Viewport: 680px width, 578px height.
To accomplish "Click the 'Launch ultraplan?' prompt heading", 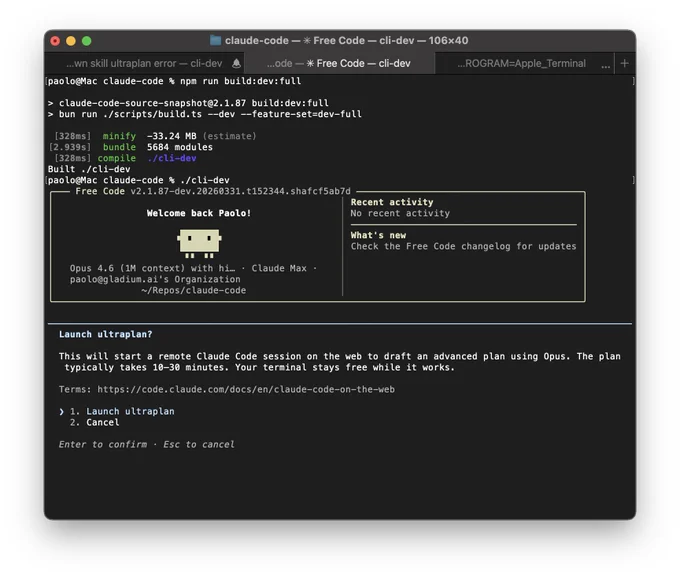I will click(x=105, y=334).
